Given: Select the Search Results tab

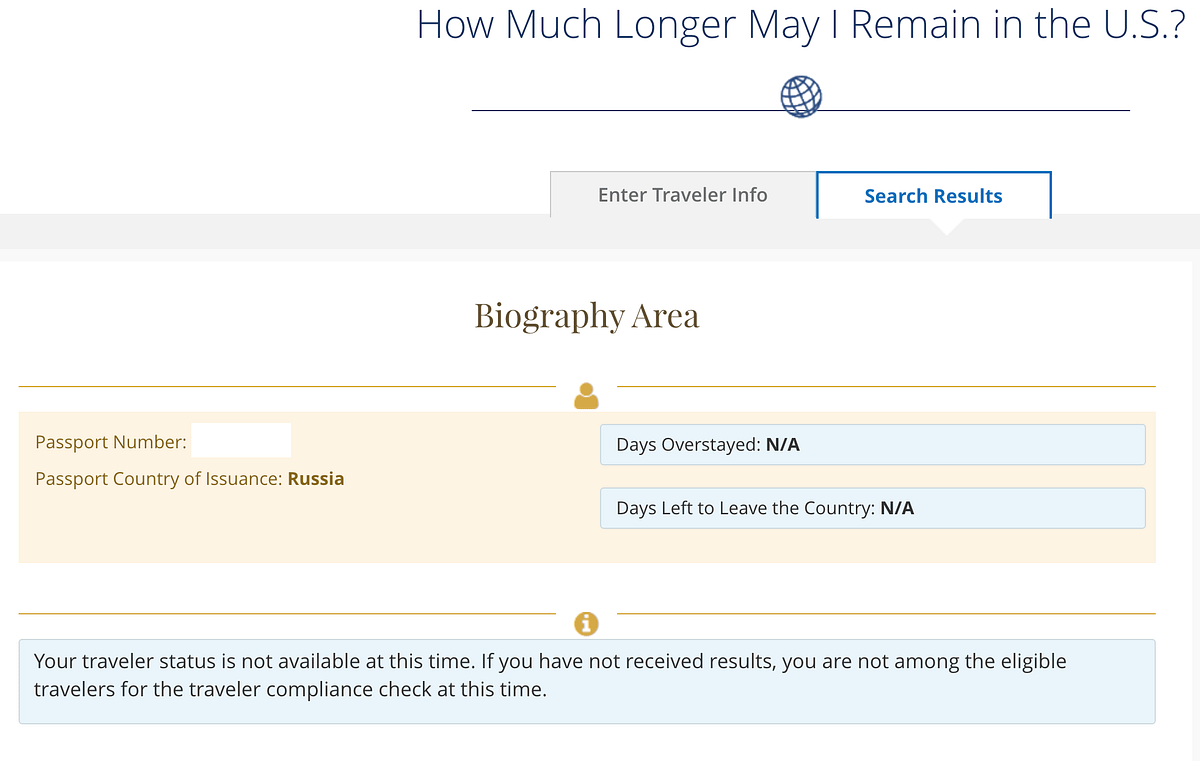Looking at the screenshot, I should pyautogui.click(x=933, y=196).
